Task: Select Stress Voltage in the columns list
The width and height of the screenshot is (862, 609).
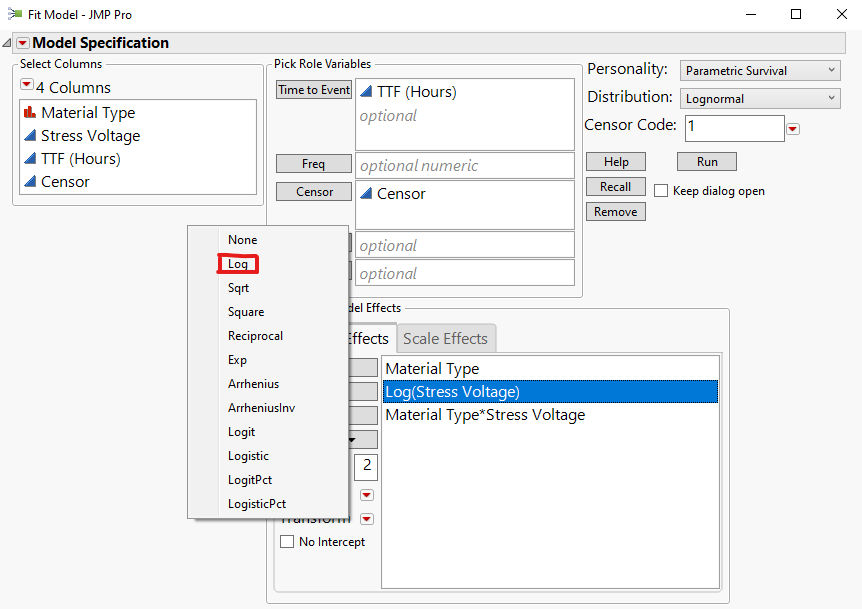Action: coord(90,136)
